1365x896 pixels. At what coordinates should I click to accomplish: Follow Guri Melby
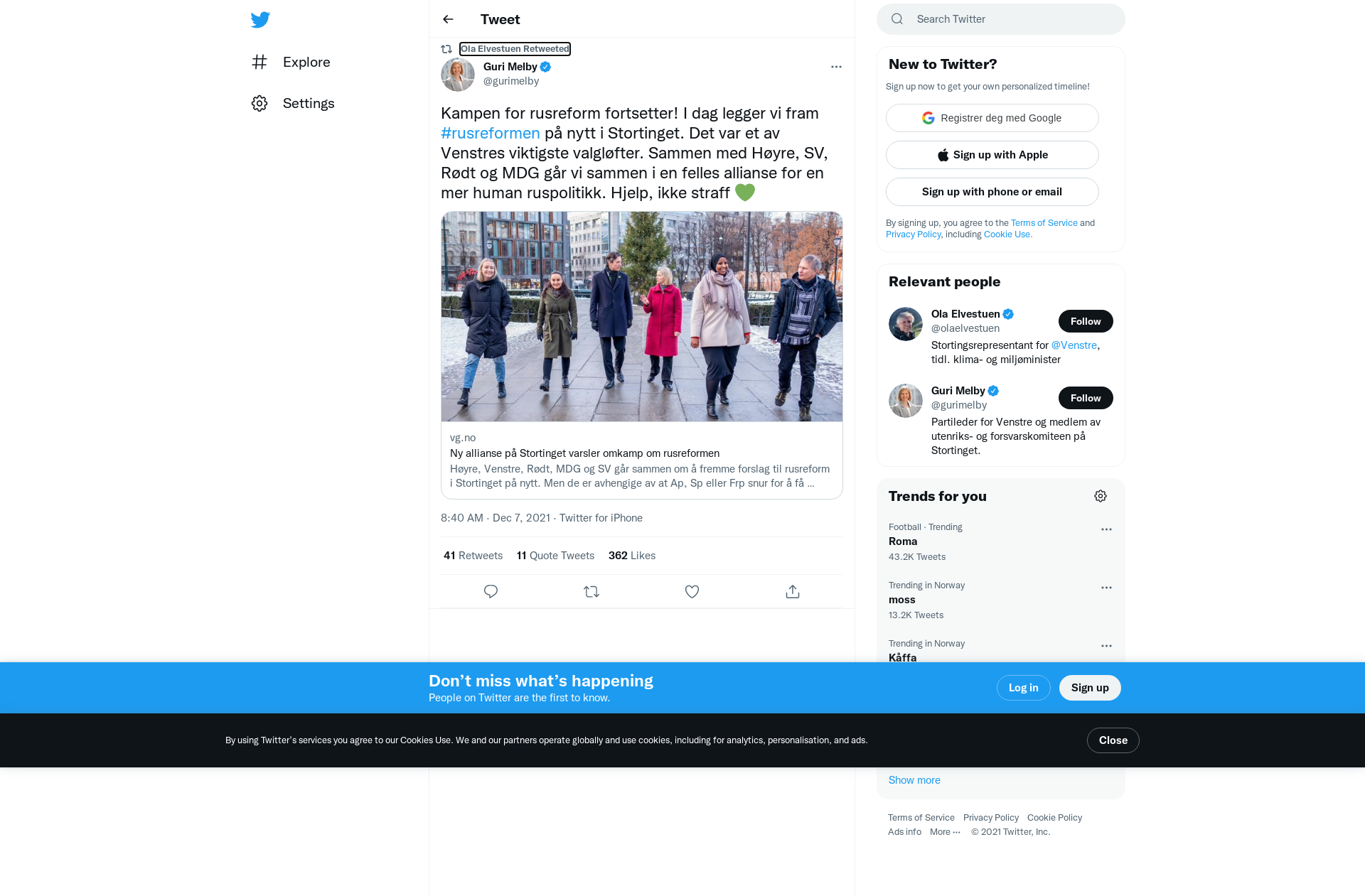coord(1085,398)
